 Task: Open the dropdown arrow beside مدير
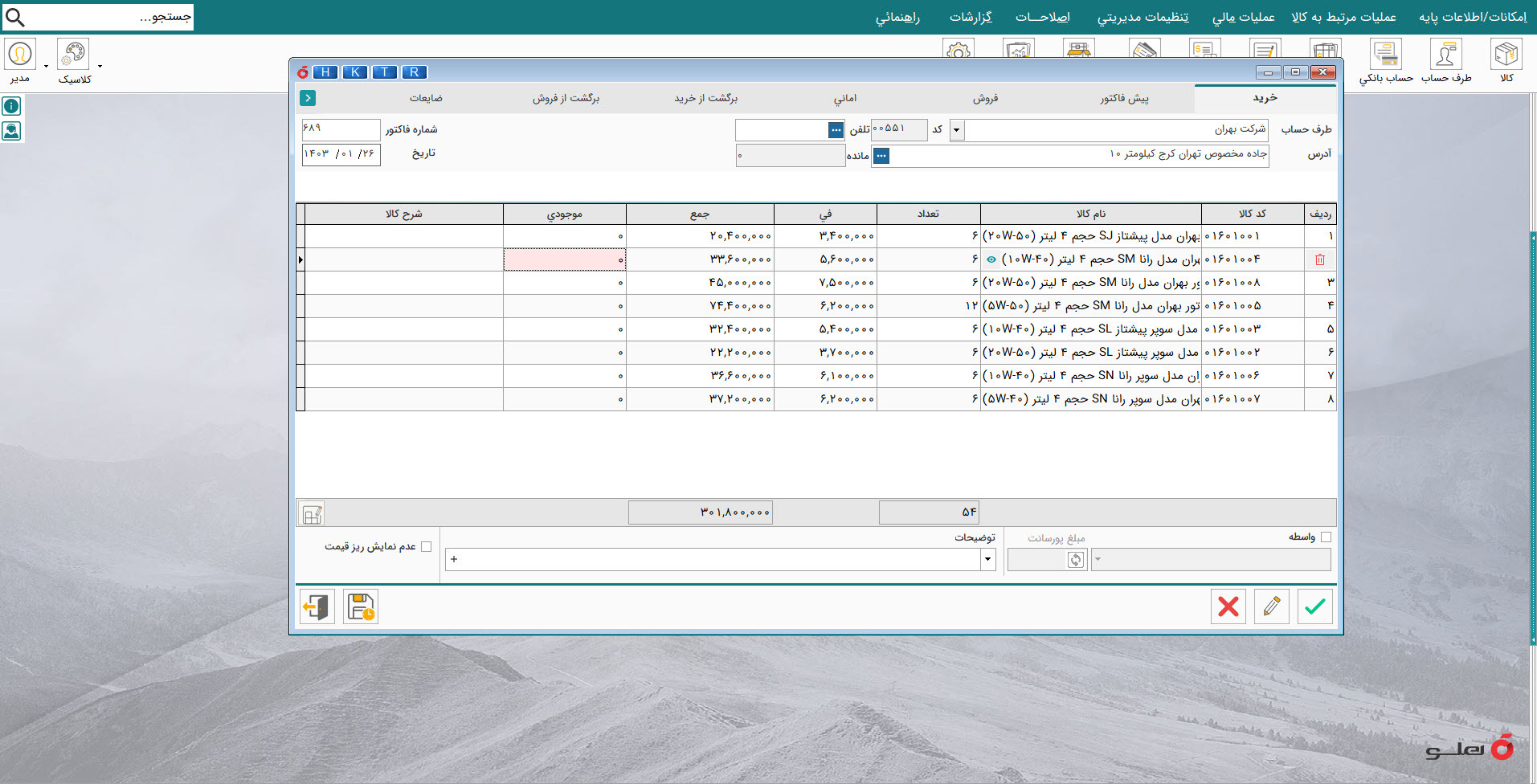(x=46, y=67)
